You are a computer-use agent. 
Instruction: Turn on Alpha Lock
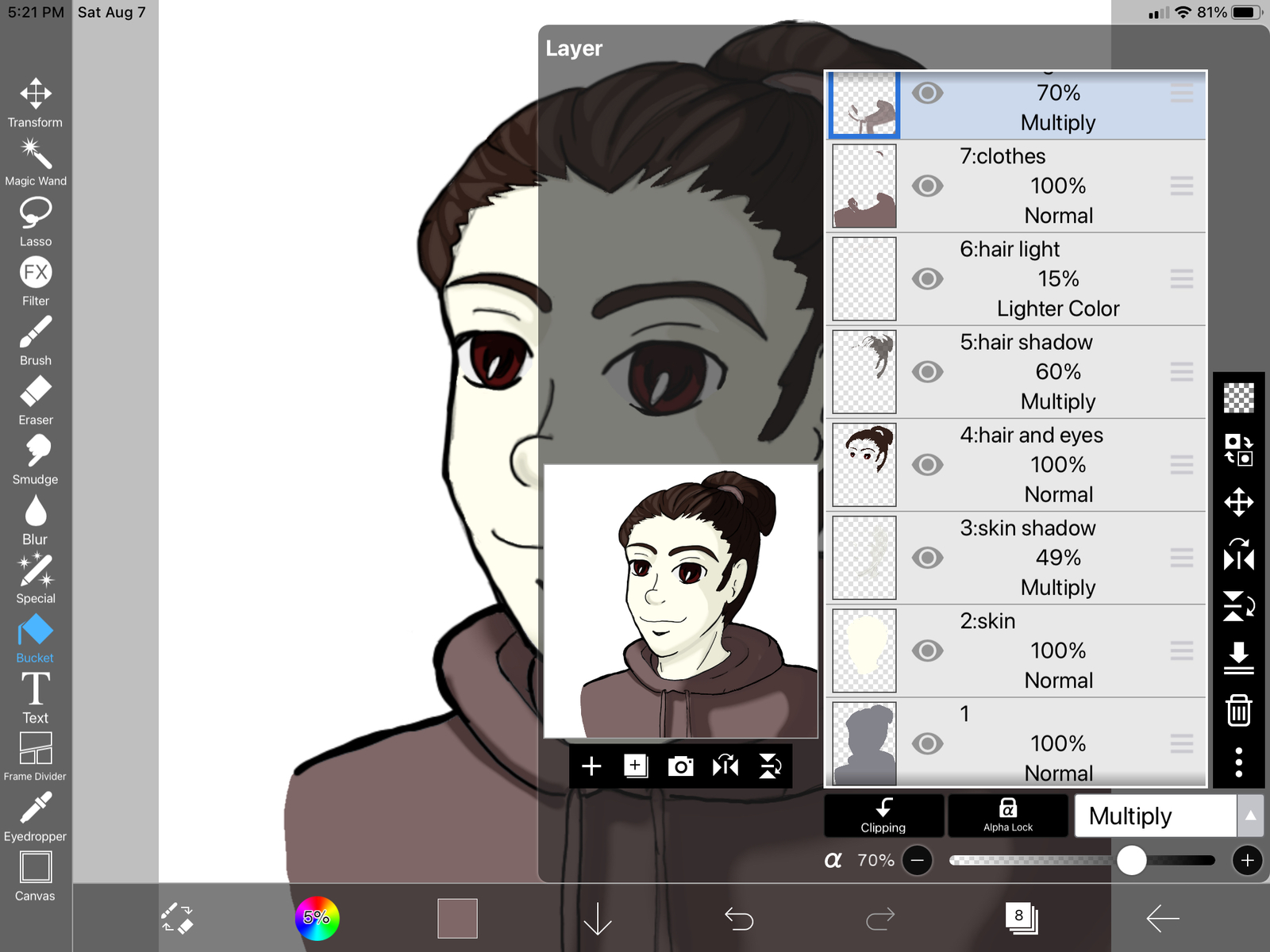pos(1008,816)
